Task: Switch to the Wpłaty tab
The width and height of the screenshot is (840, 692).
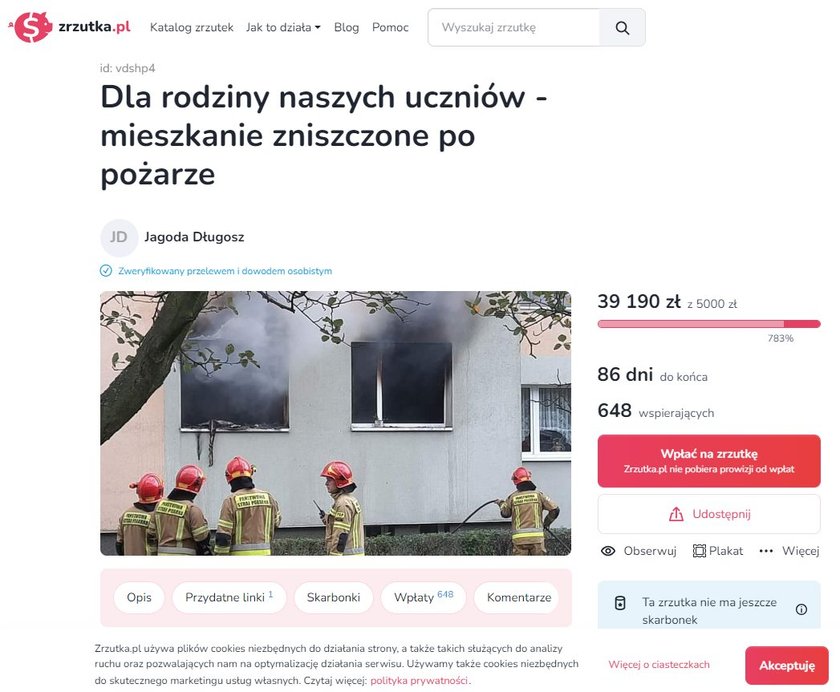Action: click(423, 597)
